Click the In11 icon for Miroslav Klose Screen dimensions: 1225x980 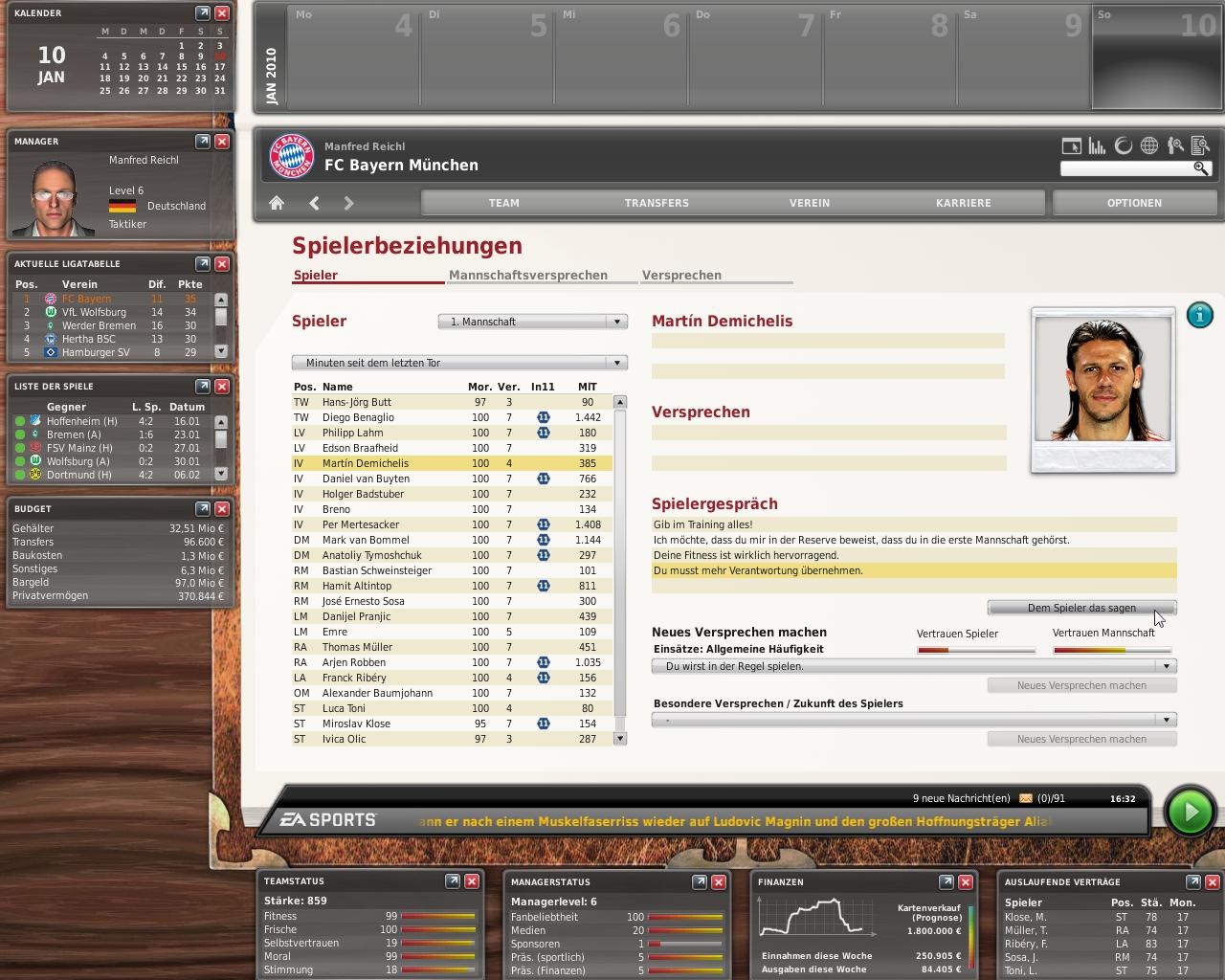(x=543, y=724)
